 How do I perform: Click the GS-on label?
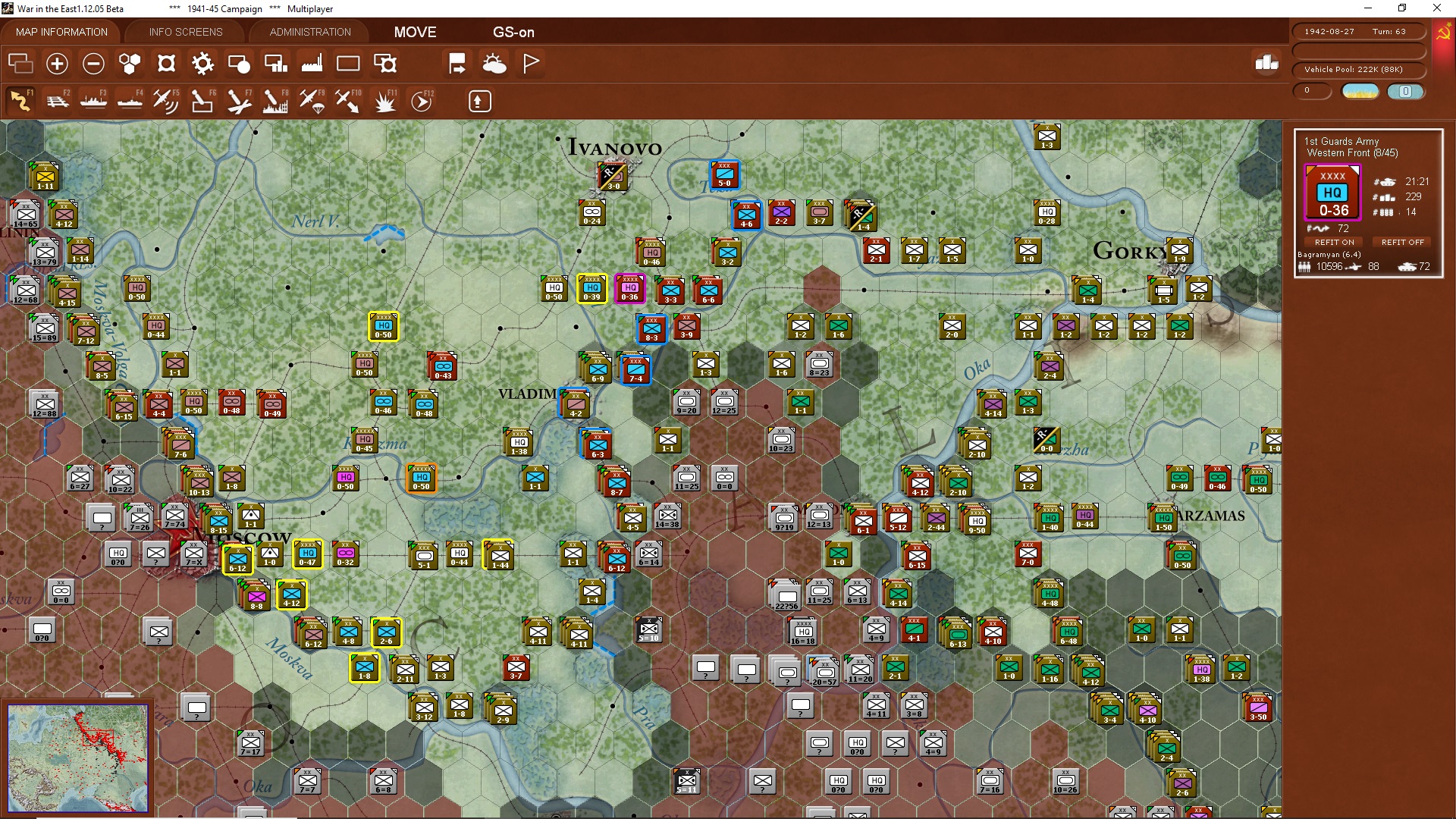coord(513,32)
